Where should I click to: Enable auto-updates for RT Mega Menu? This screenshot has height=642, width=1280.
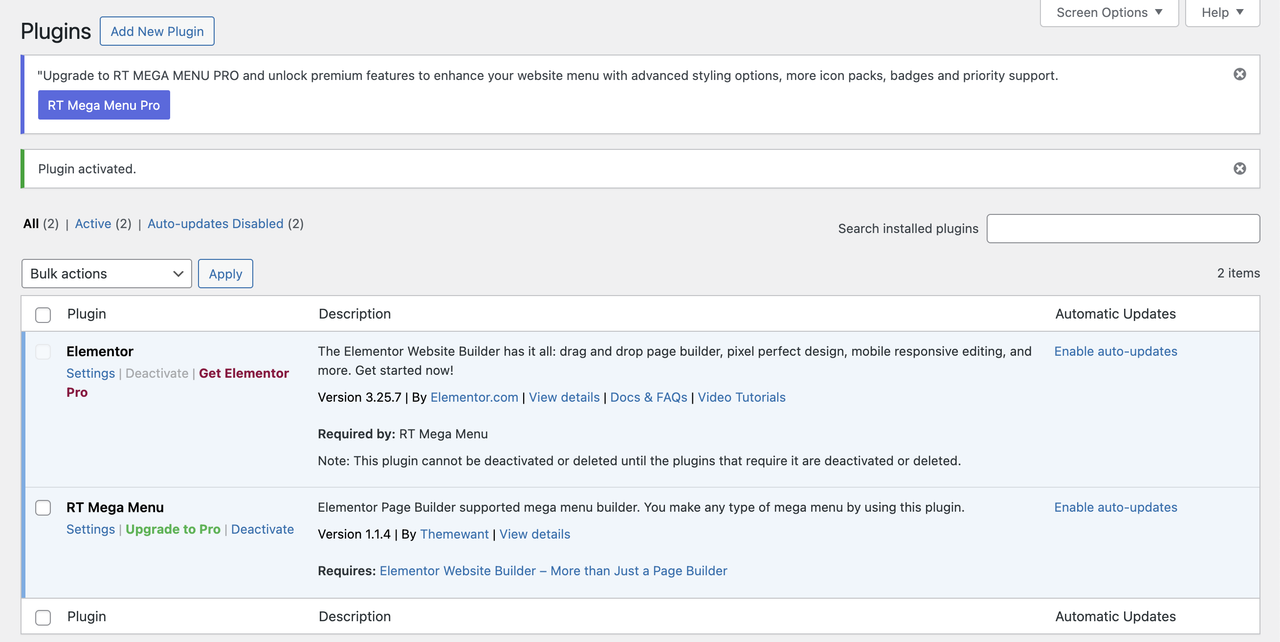(x=1116, y=507)
